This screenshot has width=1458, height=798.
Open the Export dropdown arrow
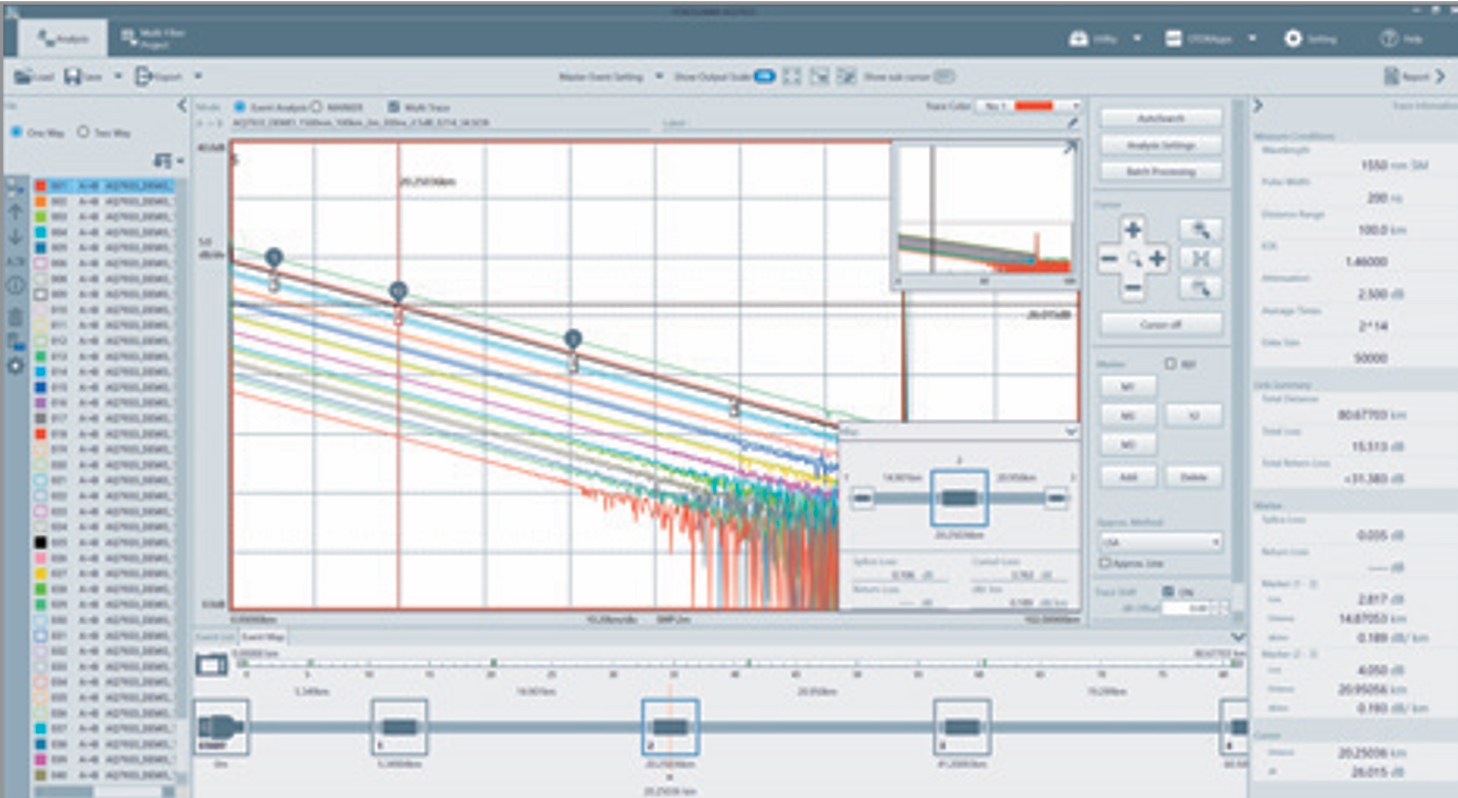197,76
